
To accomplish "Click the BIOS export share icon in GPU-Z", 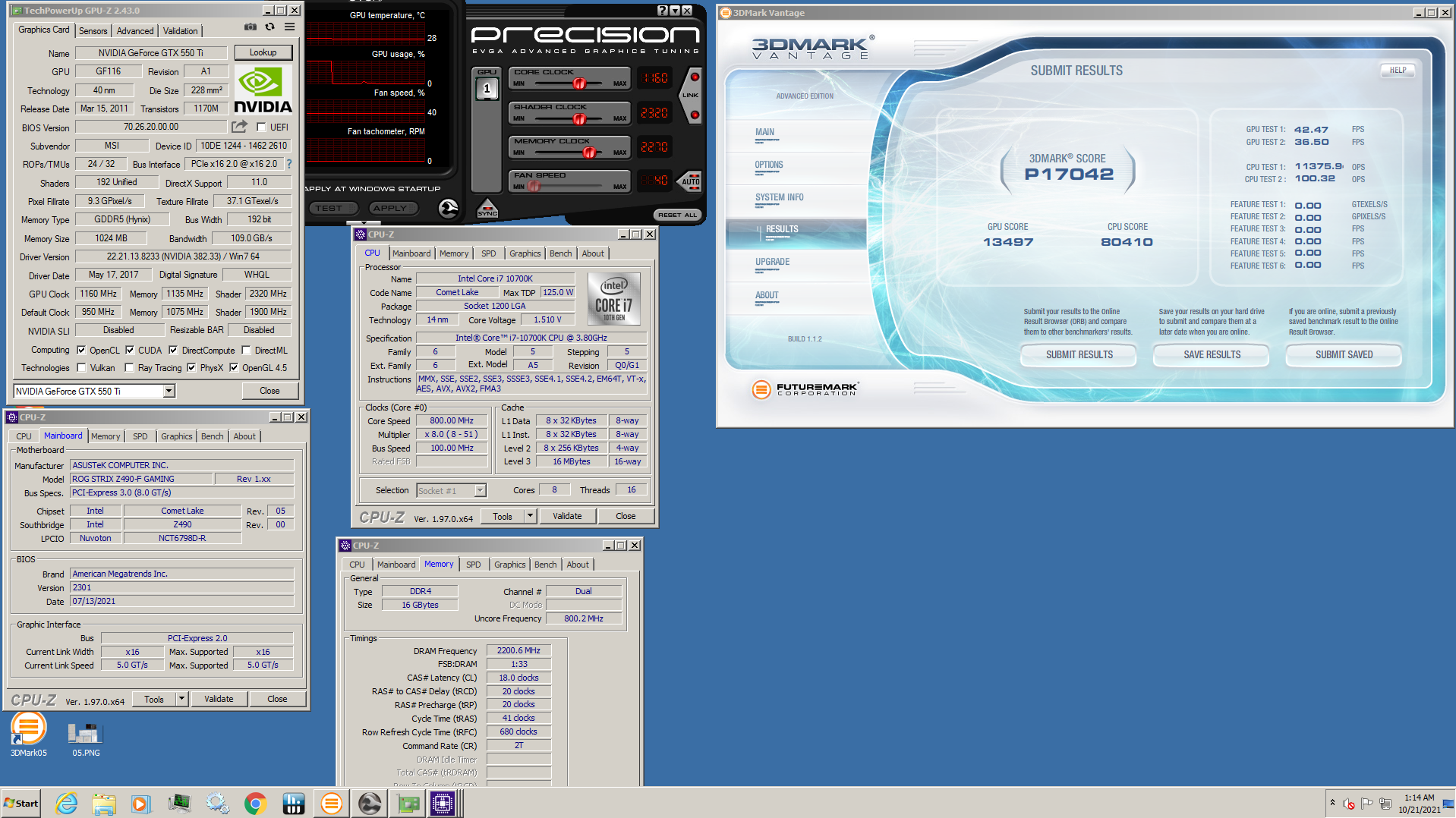I will click(240, 127).
